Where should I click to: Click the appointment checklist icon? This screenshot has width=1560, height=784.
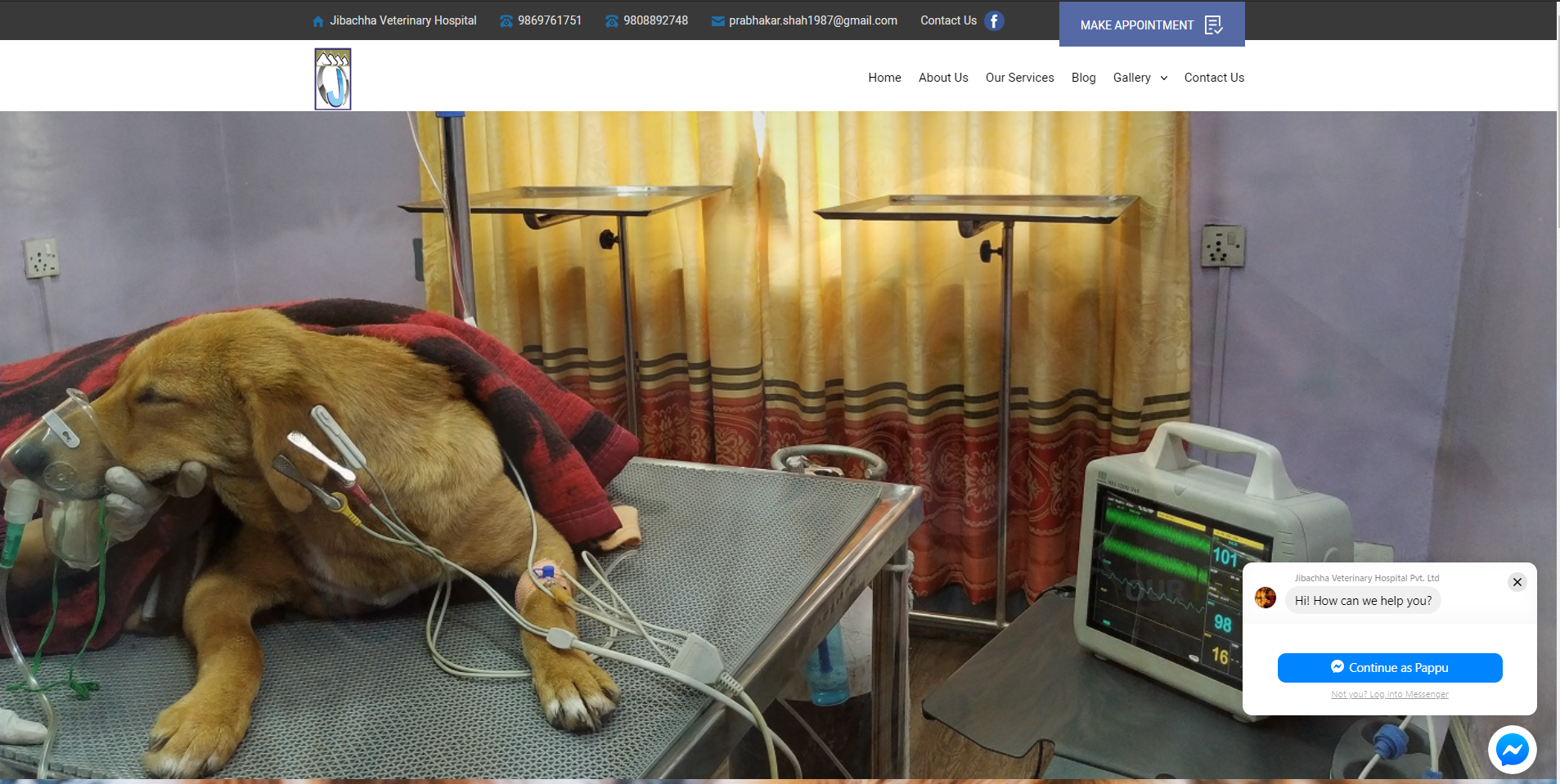point(1214,25)
